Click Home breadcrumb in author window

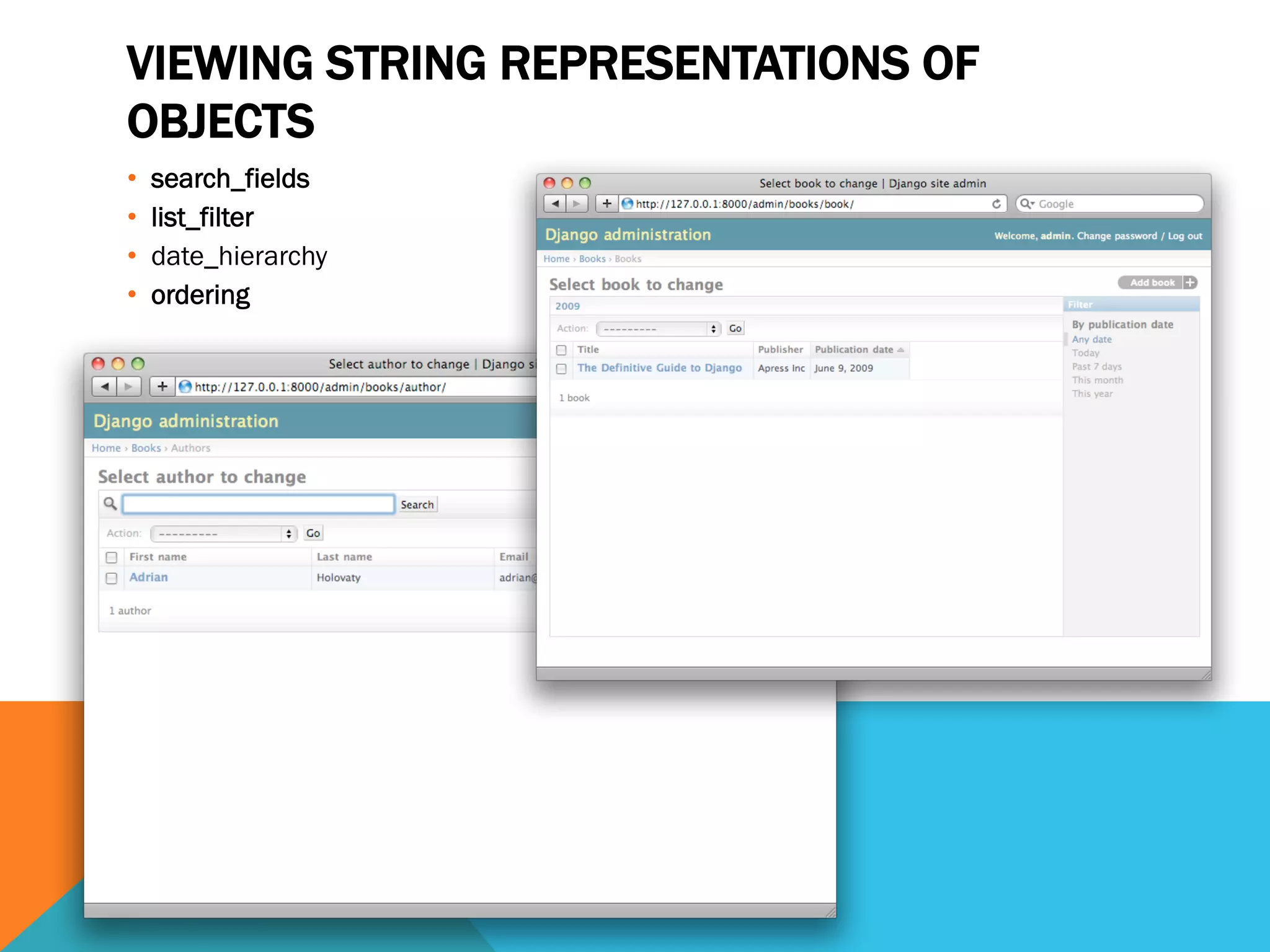[106, 448]
